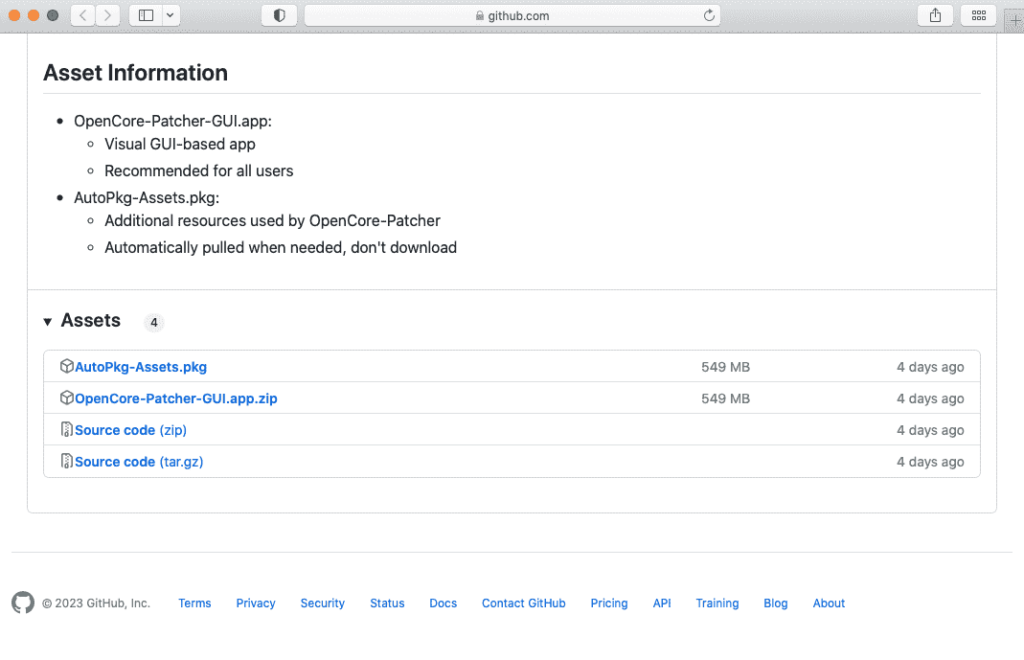Click the package icon beside AutoPkg-Assets.pkg
This screenshot has height=660, width=1024.
coord(66,366)
